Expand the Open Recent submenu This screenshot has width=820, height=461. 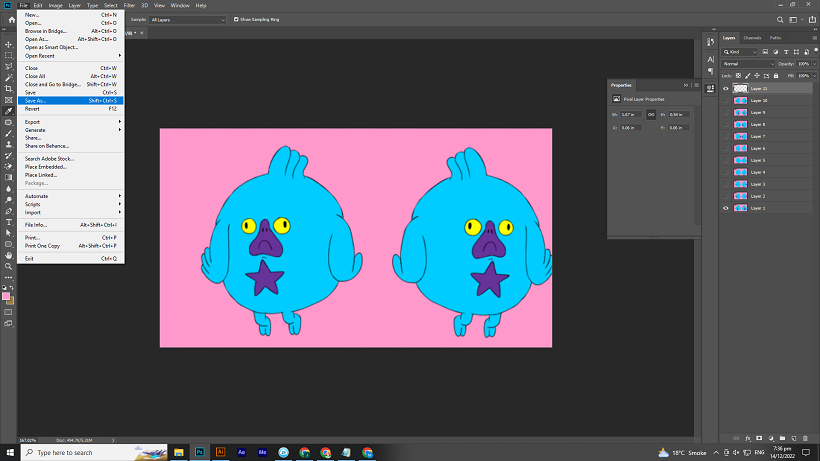(71, 55)
